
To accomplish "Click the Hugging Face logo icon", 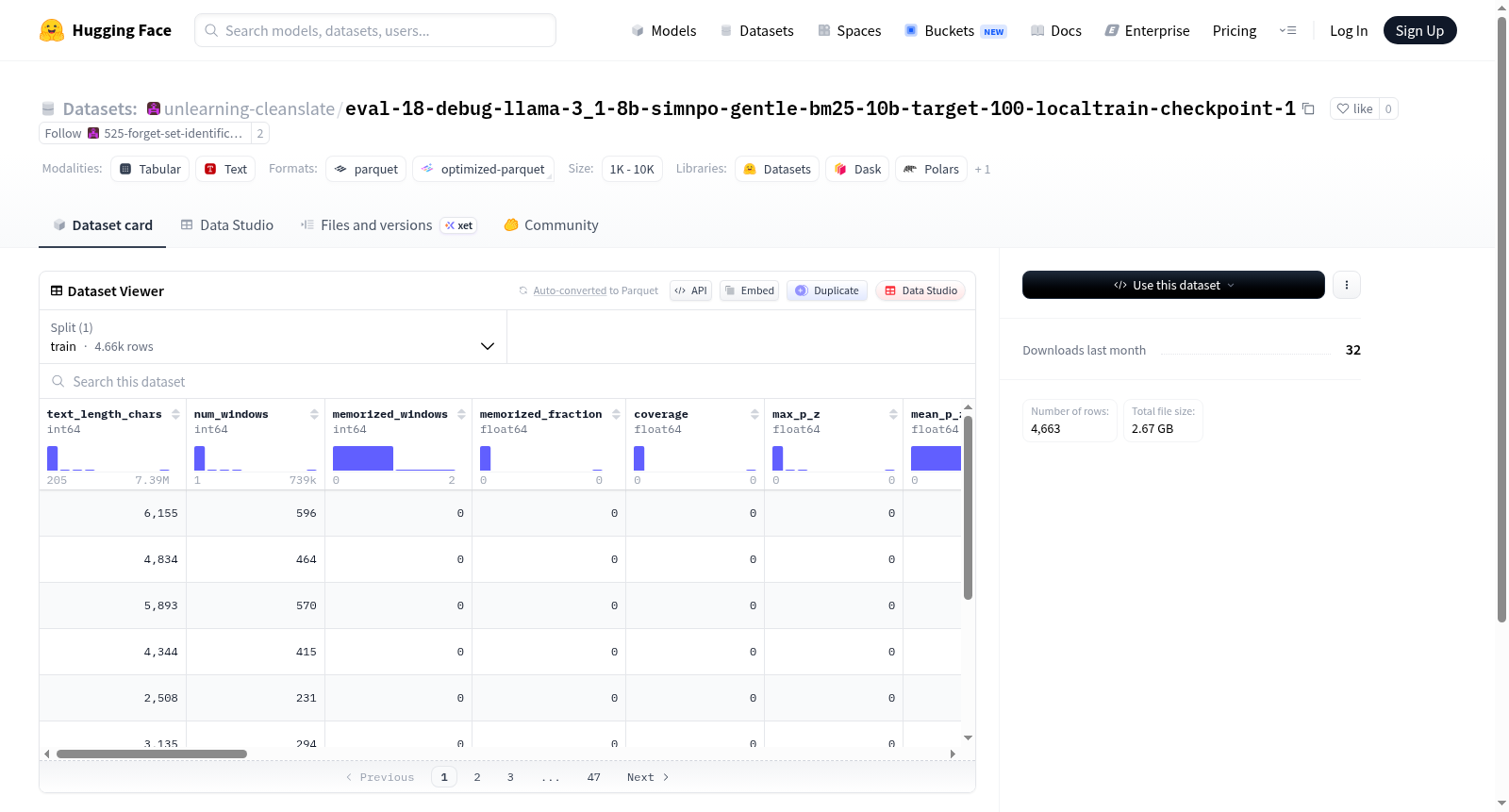I will click(52, 30).
